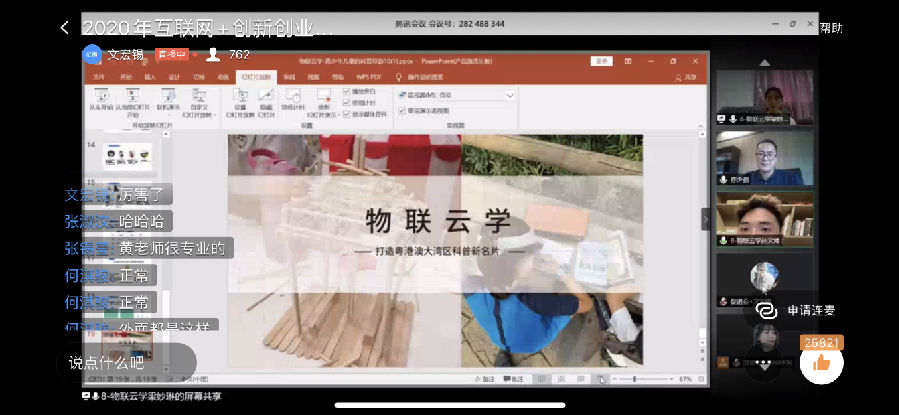The width and height of the screenshot is (899, 415).
Task: Toggle the 使用计时 checkbox
Action: pyautogui.click(x=347, y=102)
